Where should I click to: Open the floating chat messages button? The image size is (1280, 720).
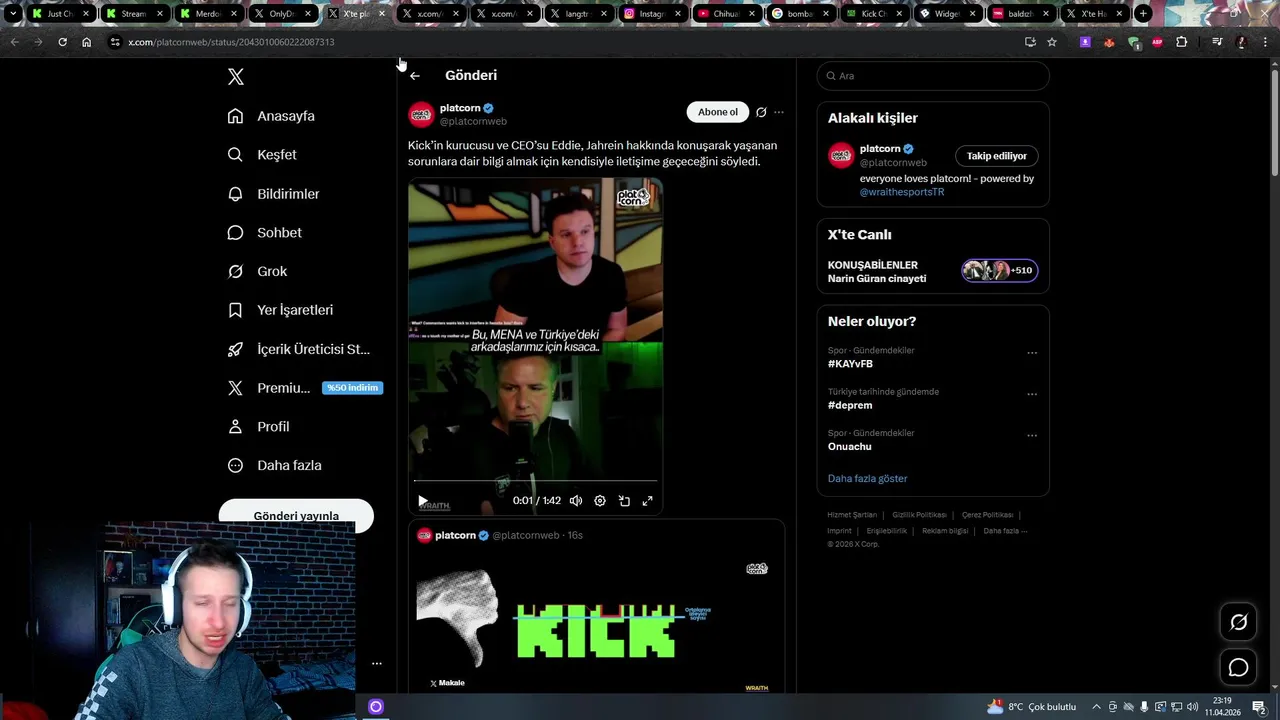pos(1238,668)
